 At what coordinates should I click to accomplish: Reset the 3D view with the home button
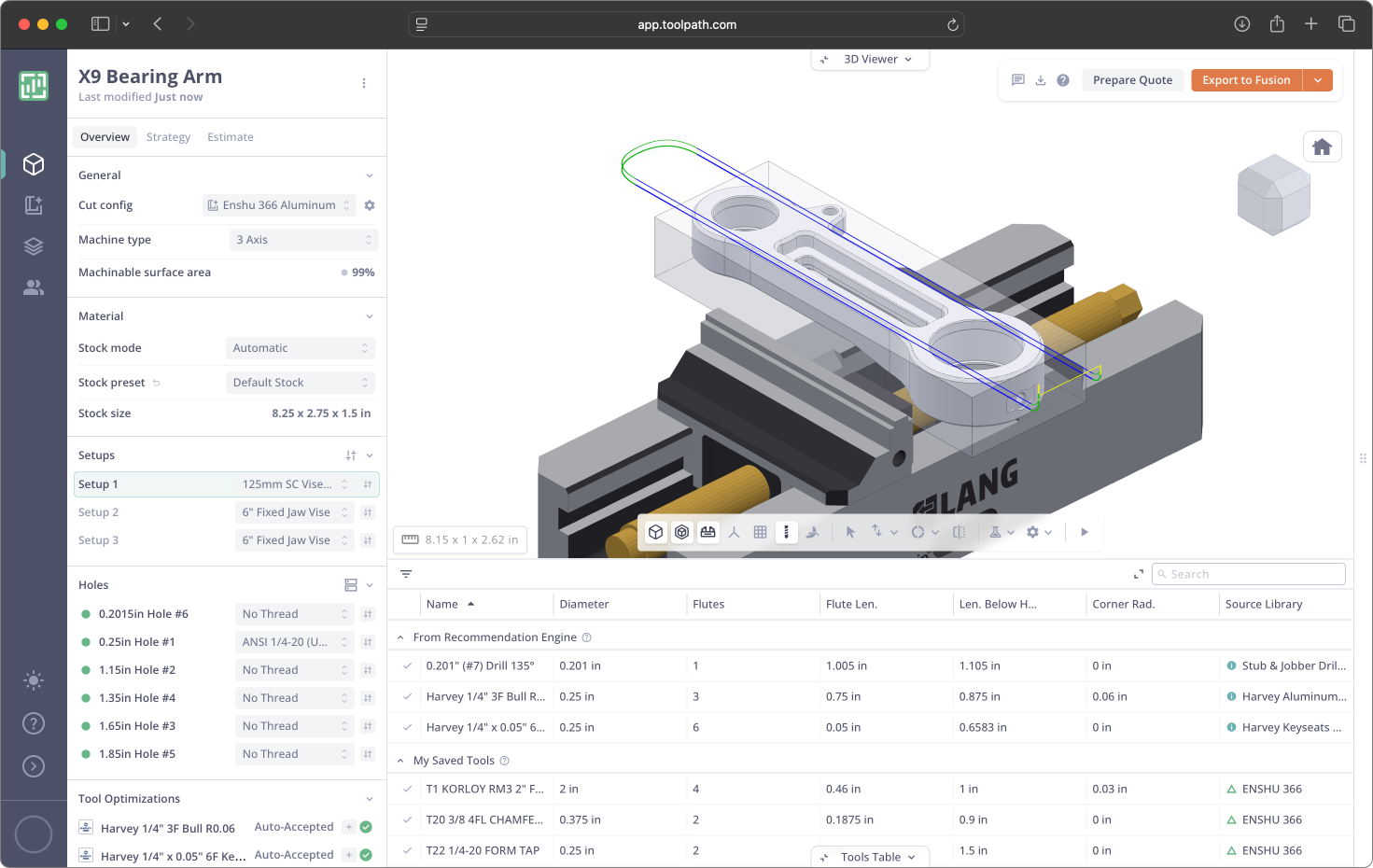pos(1322,147)
